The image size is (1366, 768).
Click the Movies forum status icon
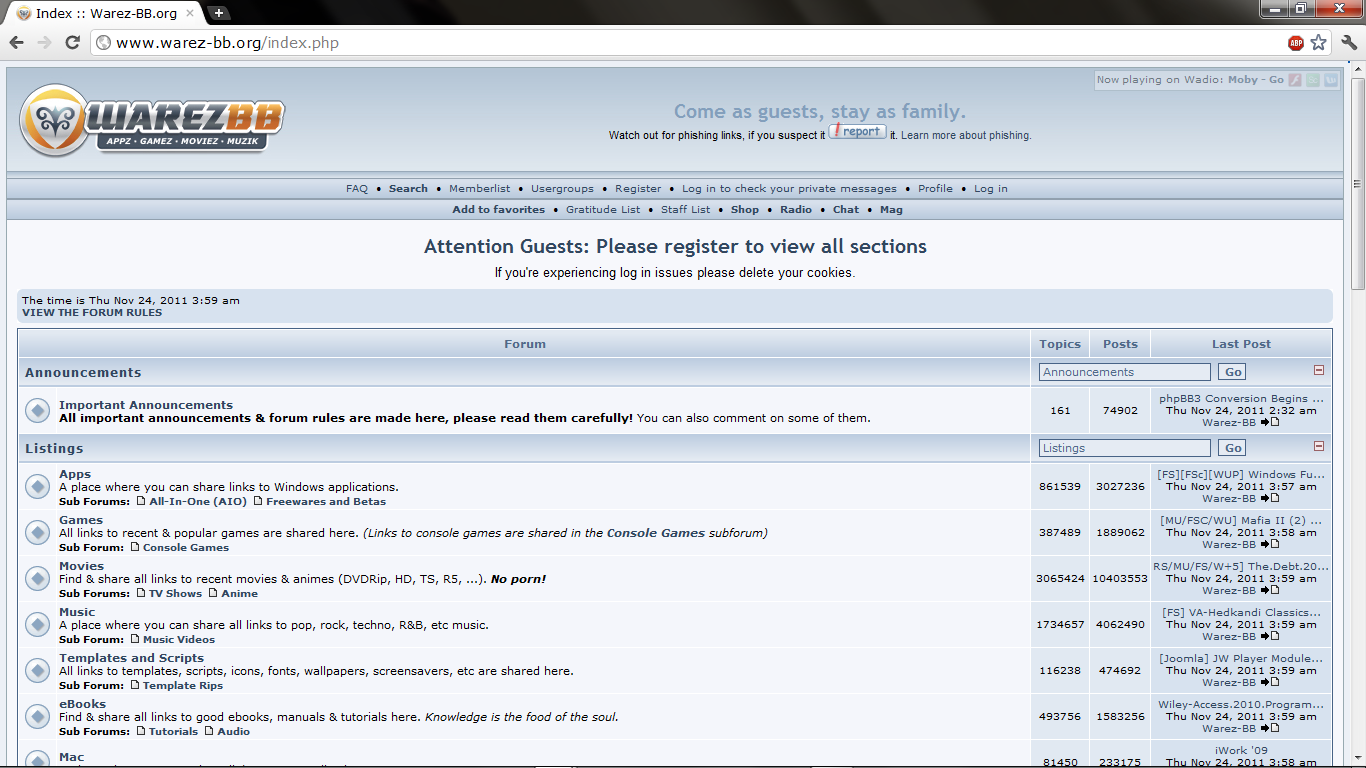click(x=37, y=578)
